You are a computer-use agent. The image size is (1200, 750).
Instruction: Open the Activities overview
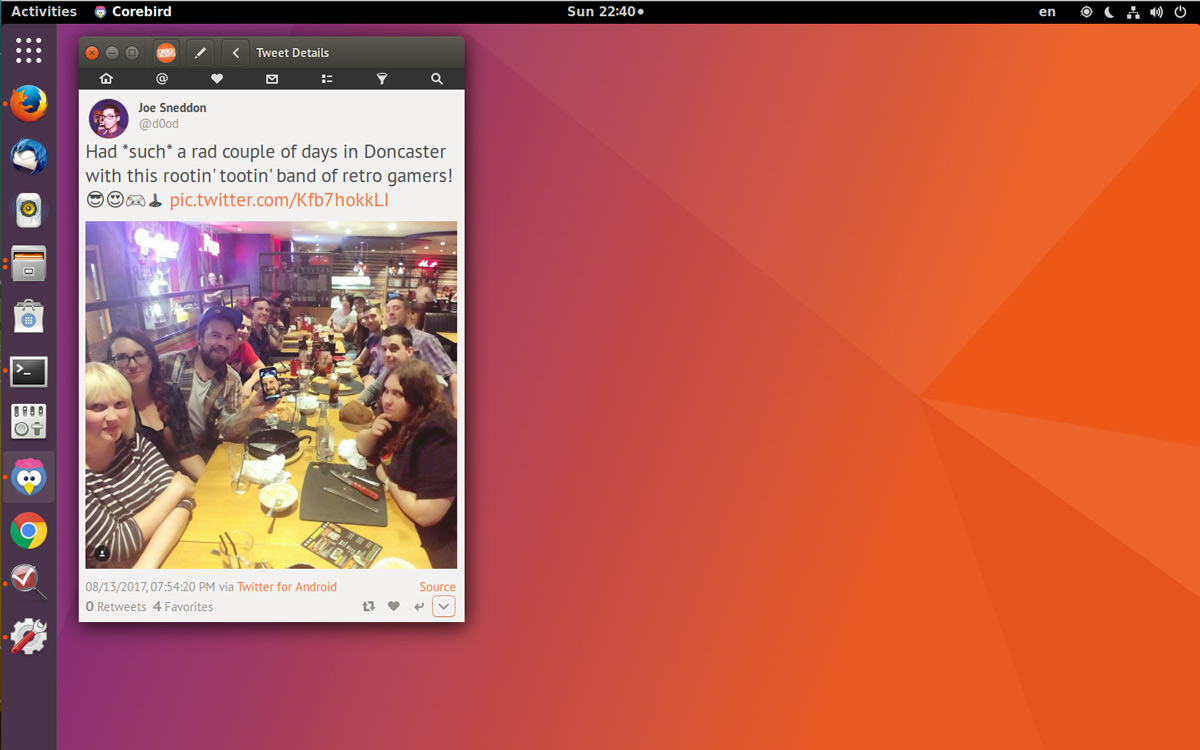[x=44, y=12]
